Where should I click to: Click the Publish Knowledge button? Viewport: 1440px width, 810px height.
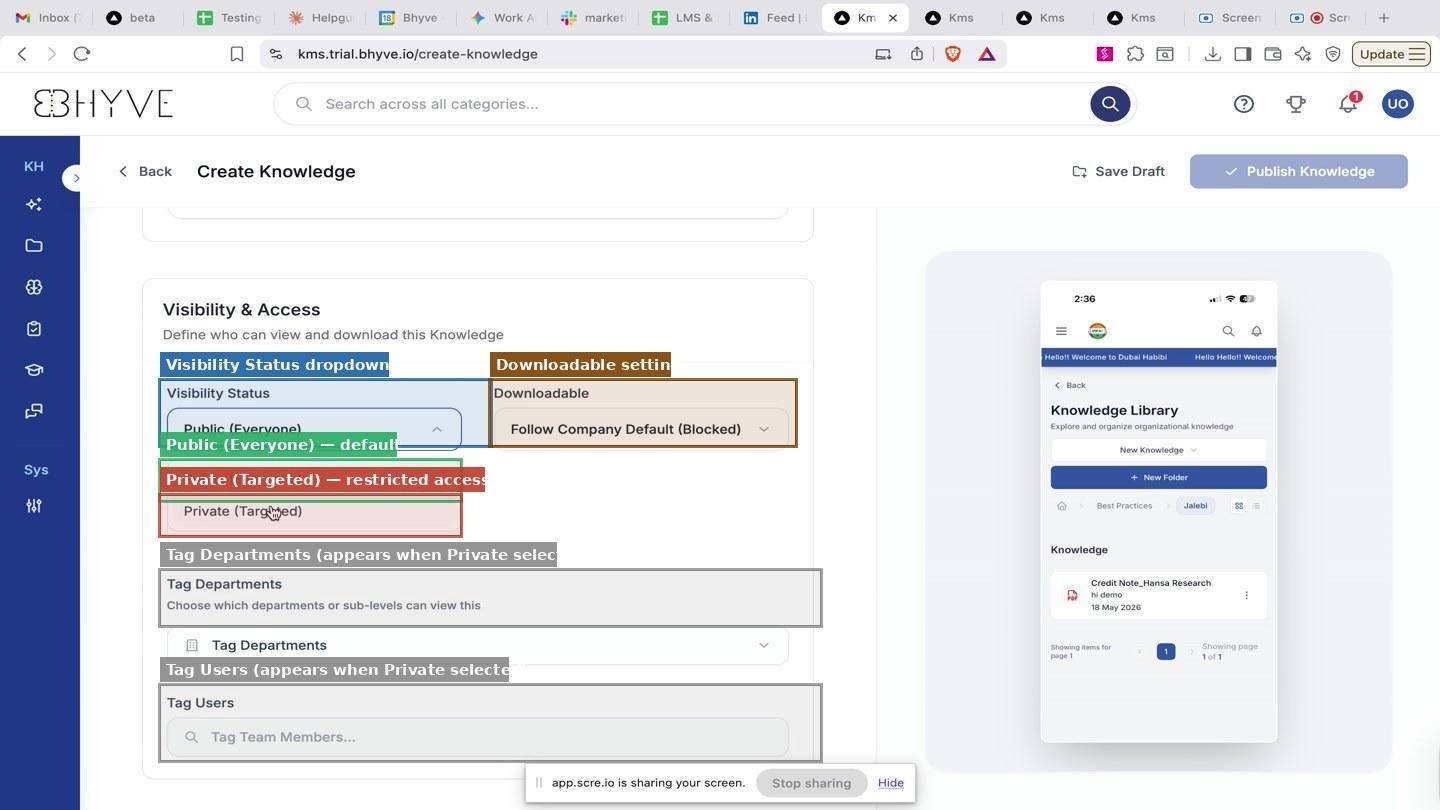point(1299,171)
